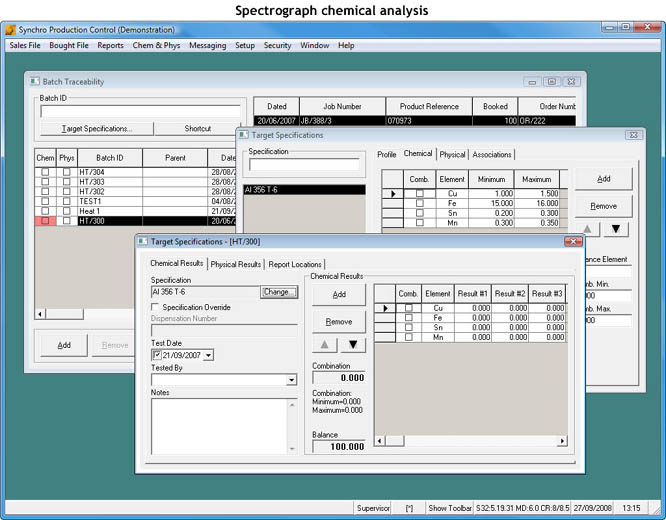Image resolution: width=666 pixels, height=520 pixels.
Task: Tick Chem checkbox for batch HT/304
Action: coord(45,172)
